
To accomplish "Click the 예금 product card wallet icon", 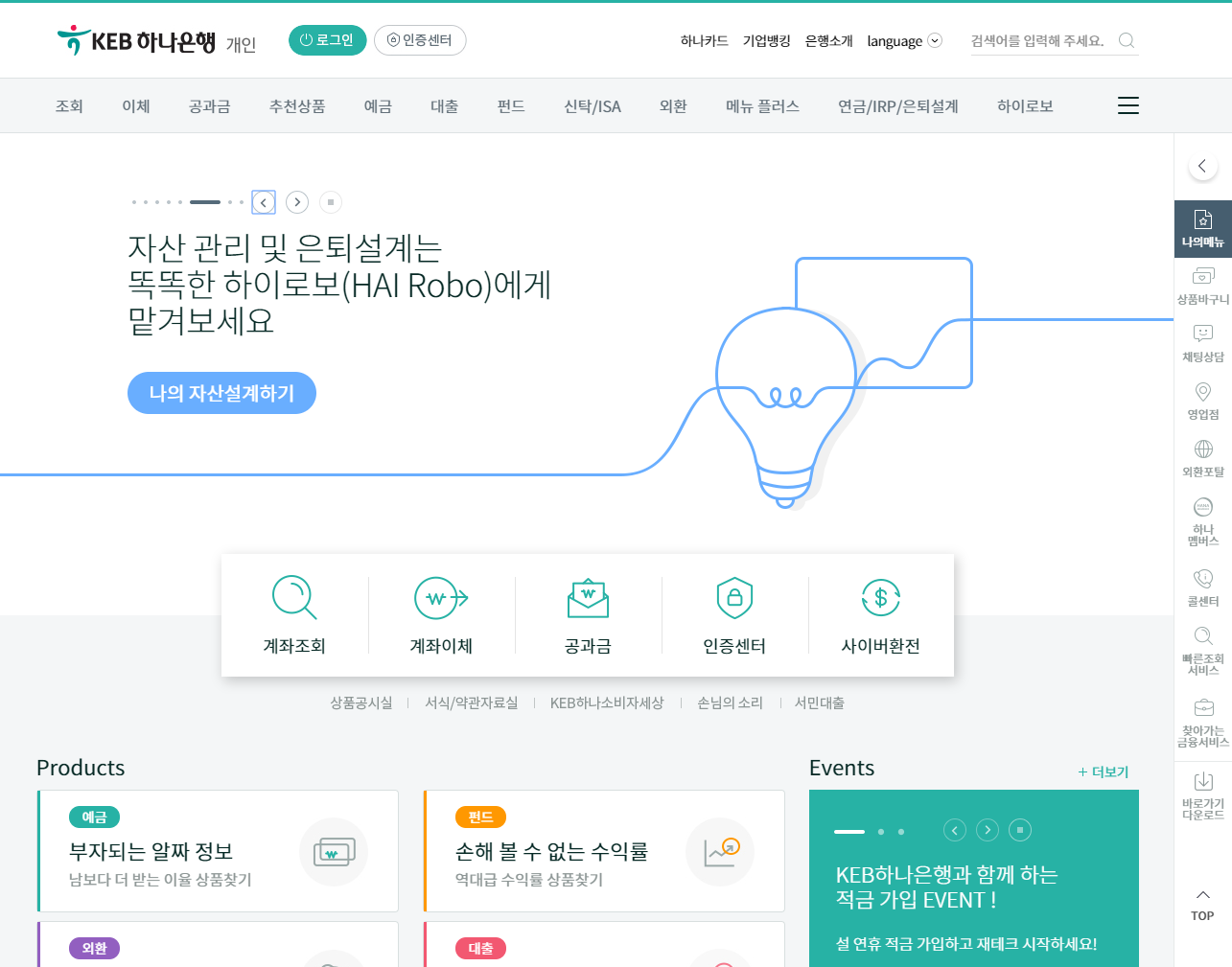I will pyautogui.click(x=334, y=851).
